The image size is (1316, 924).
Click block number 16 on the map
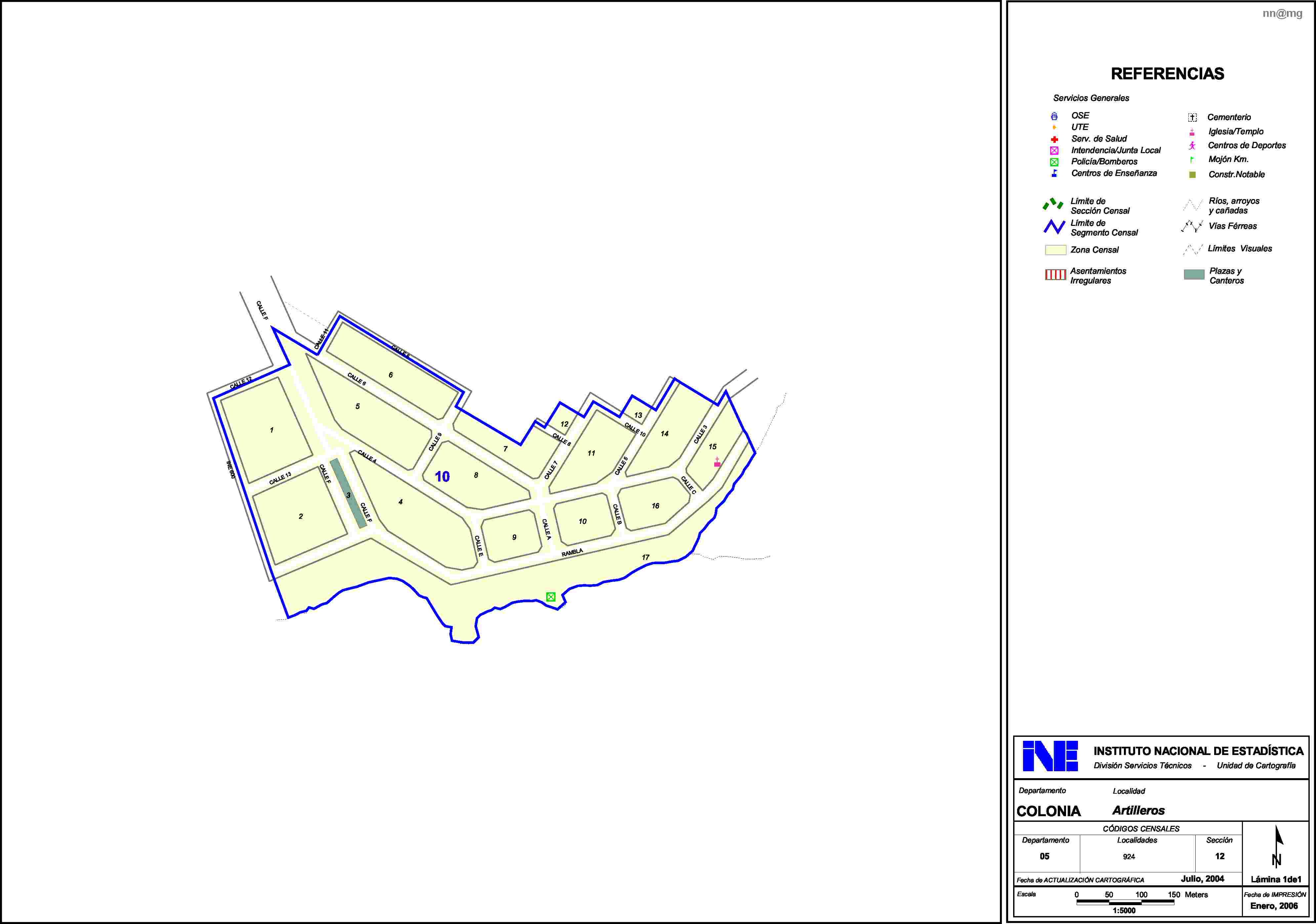pos(656,506)
